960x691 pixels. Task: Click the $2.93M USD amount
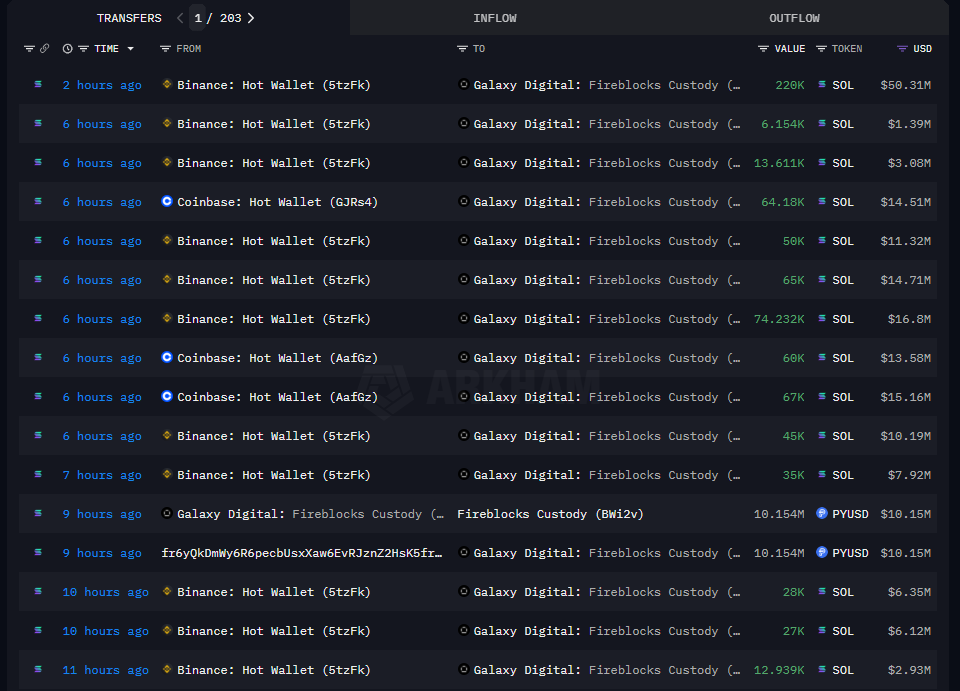pyautogui.click(x=909, y=670)
